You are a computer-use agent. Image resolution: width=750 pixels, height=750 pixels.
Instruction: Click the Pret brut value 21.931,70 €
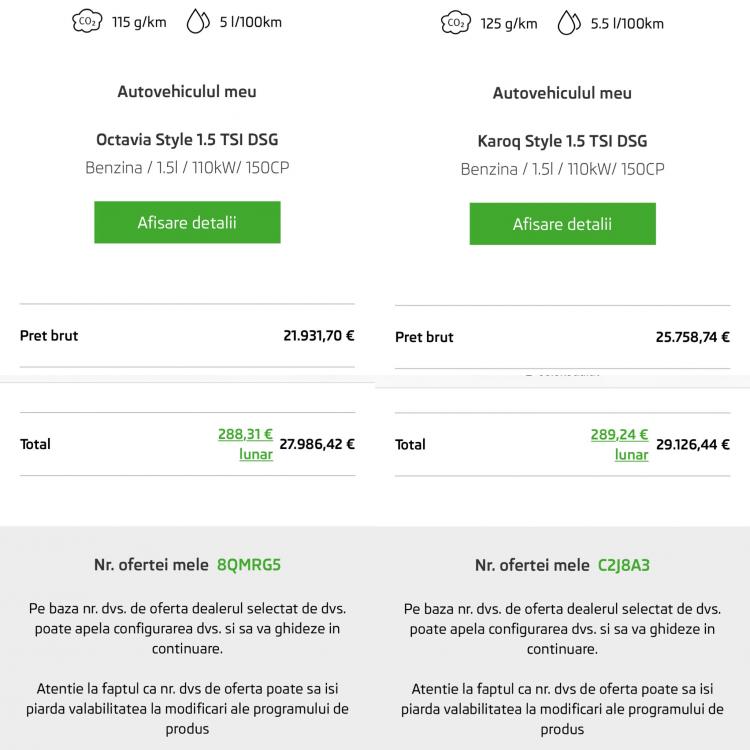point(318,336)
